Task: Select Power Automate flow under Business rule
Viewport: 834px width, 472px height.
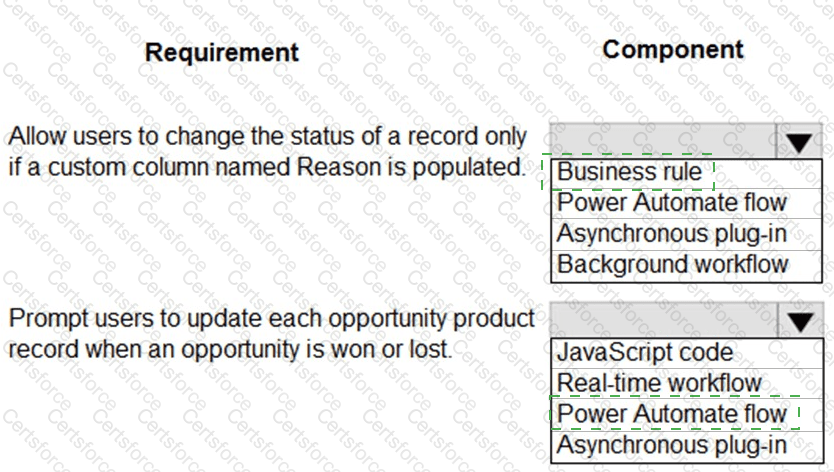Action: pyautogui.click(x=672, y=203)
